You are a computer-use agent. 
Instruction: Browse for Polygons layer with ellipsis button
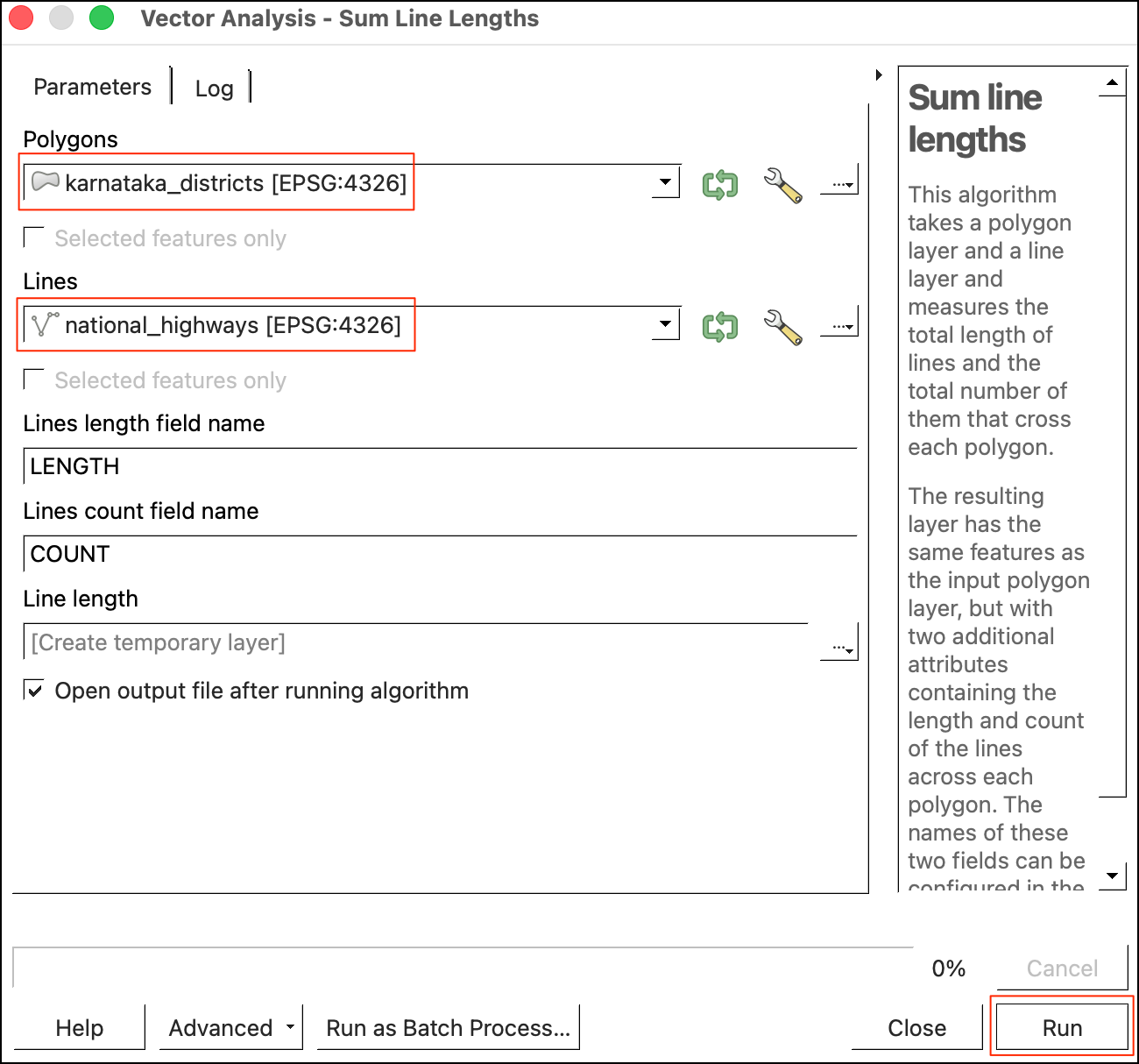coord(840,183)
